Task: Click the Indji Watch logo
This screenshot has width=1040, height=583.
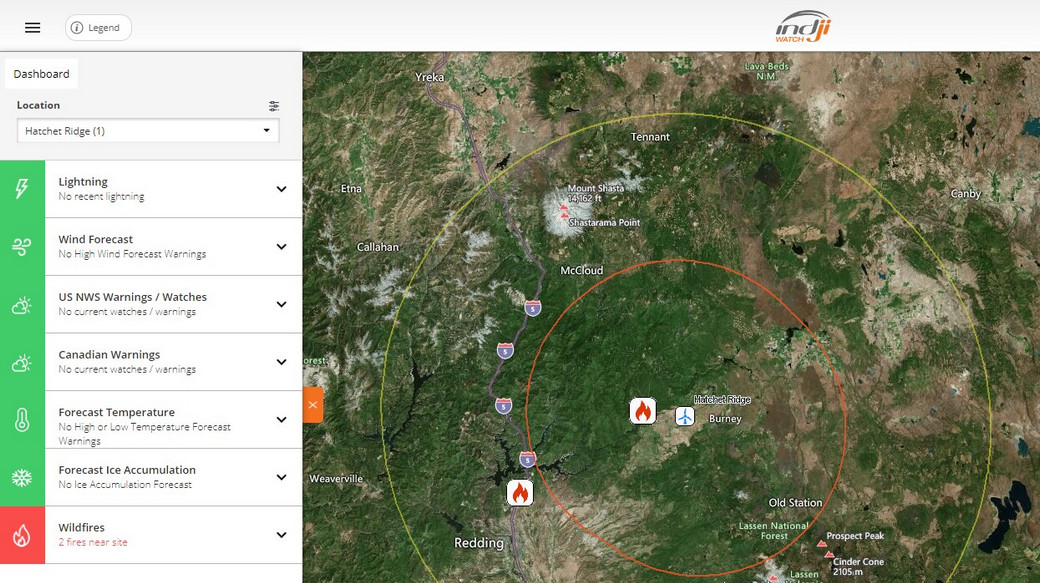Action: 803,27
